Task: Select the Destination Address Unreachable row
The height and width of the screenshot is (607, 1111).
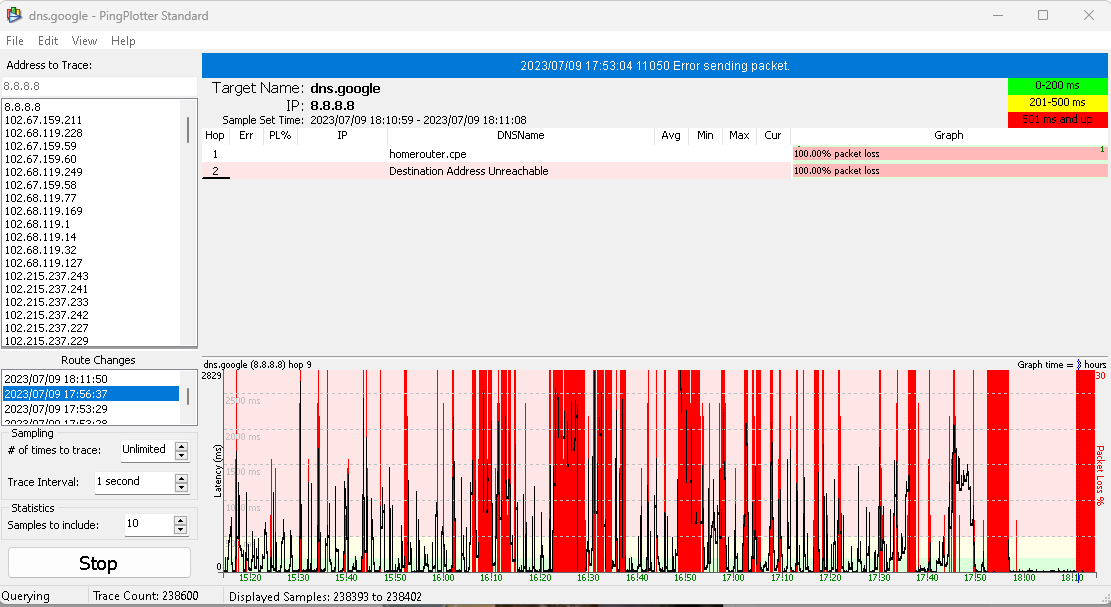Action: tap(496, 171)
